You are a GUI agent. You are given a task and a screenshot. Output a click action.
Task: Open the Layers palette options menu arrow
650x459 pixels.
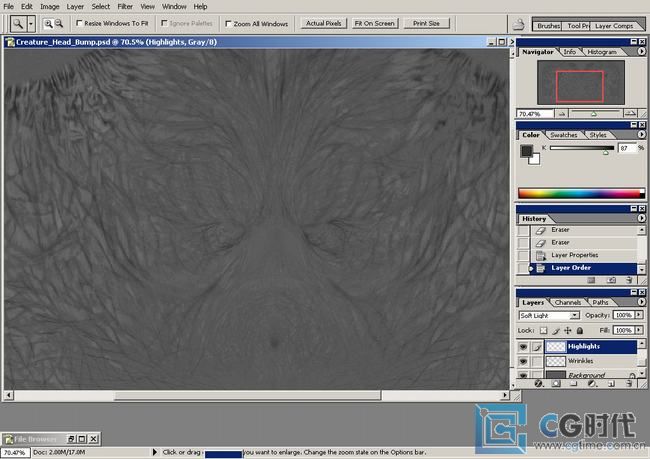point(641,302)
